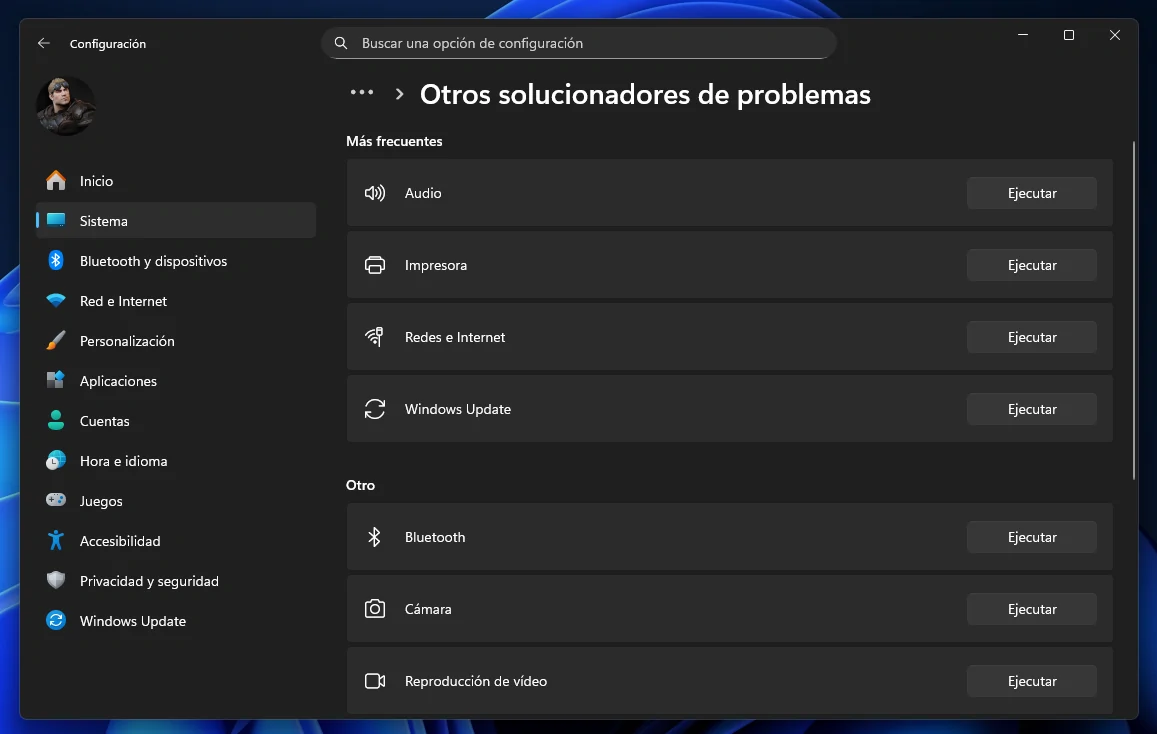Click the Hora e idioma clock icon
The width and height of the screenshot is (1157, 734).
(x=56, y=460)
